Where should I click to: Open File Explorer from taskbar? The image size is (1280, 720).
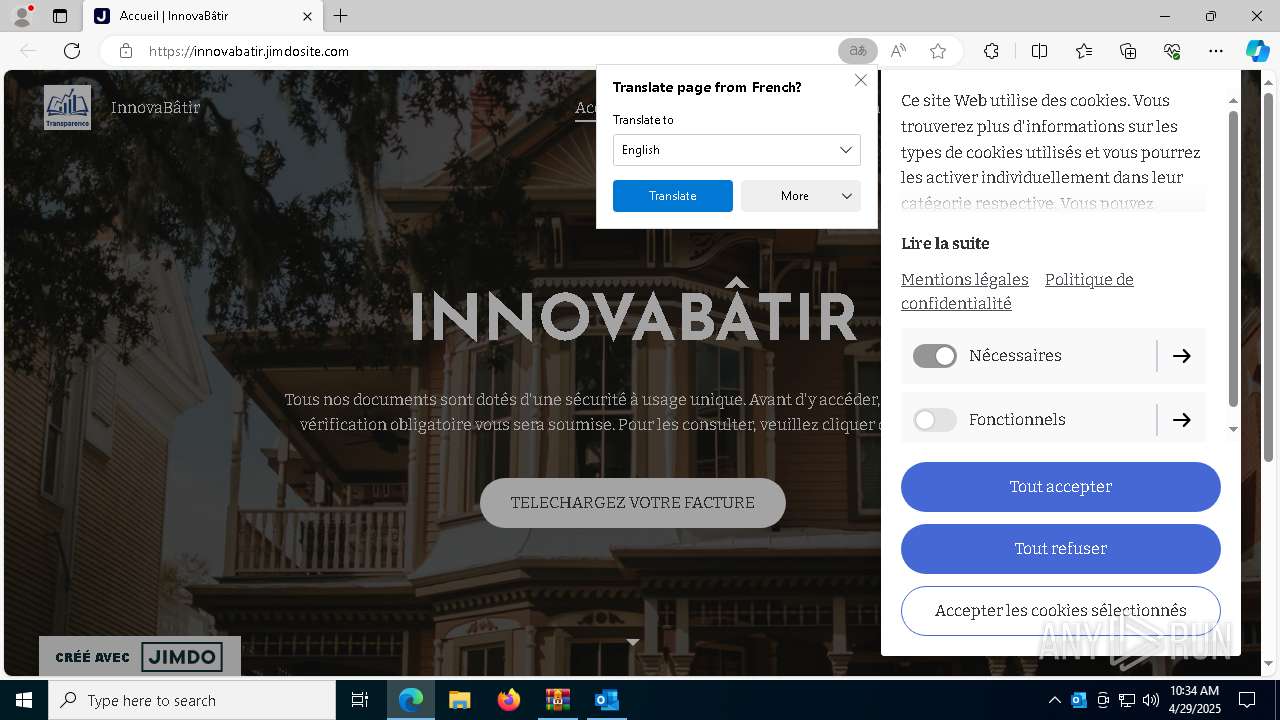[x=459, y=700]
